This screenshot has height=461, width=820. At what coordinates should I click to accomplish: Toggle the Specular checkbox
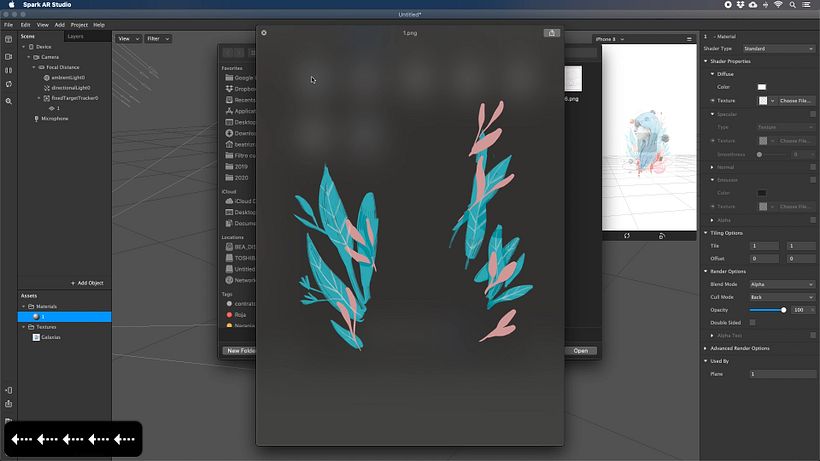(x=813, y=114)
